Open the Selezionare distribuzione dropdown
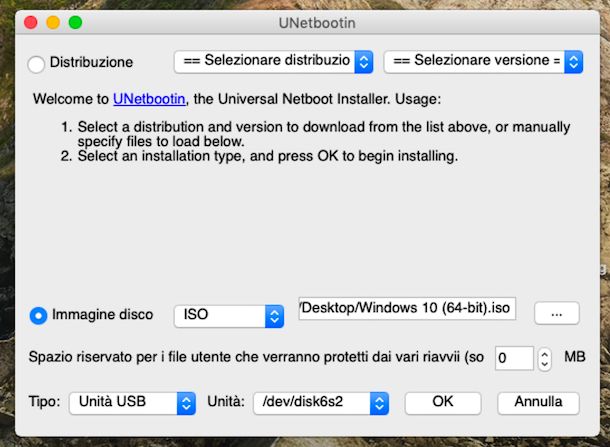The height and width of the screenshot is (447, 610). click(274, 61)
